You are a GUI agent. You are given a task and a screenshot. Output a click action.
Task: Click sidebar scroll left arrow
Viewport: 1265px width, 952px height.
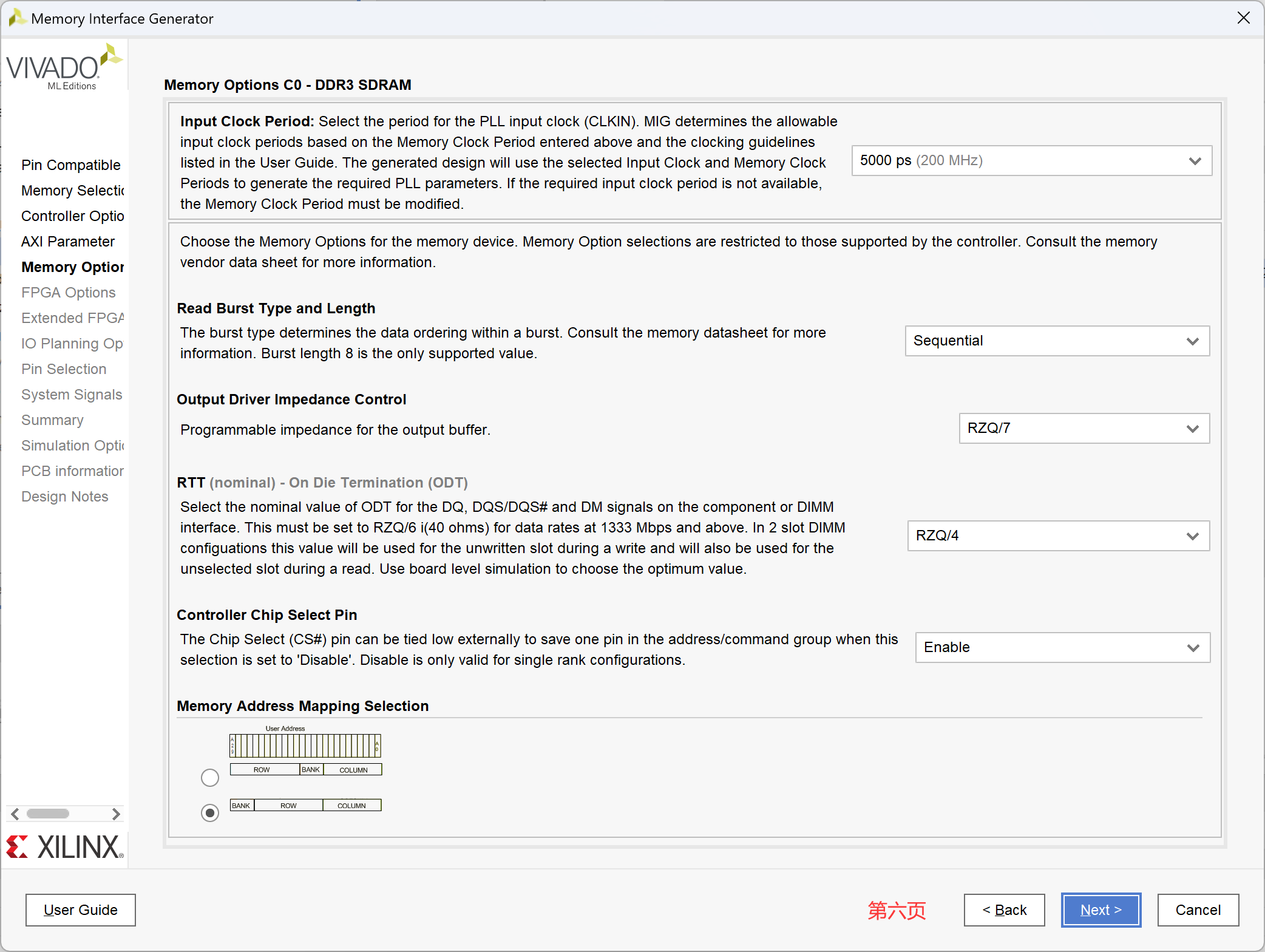tap(15, 814)
